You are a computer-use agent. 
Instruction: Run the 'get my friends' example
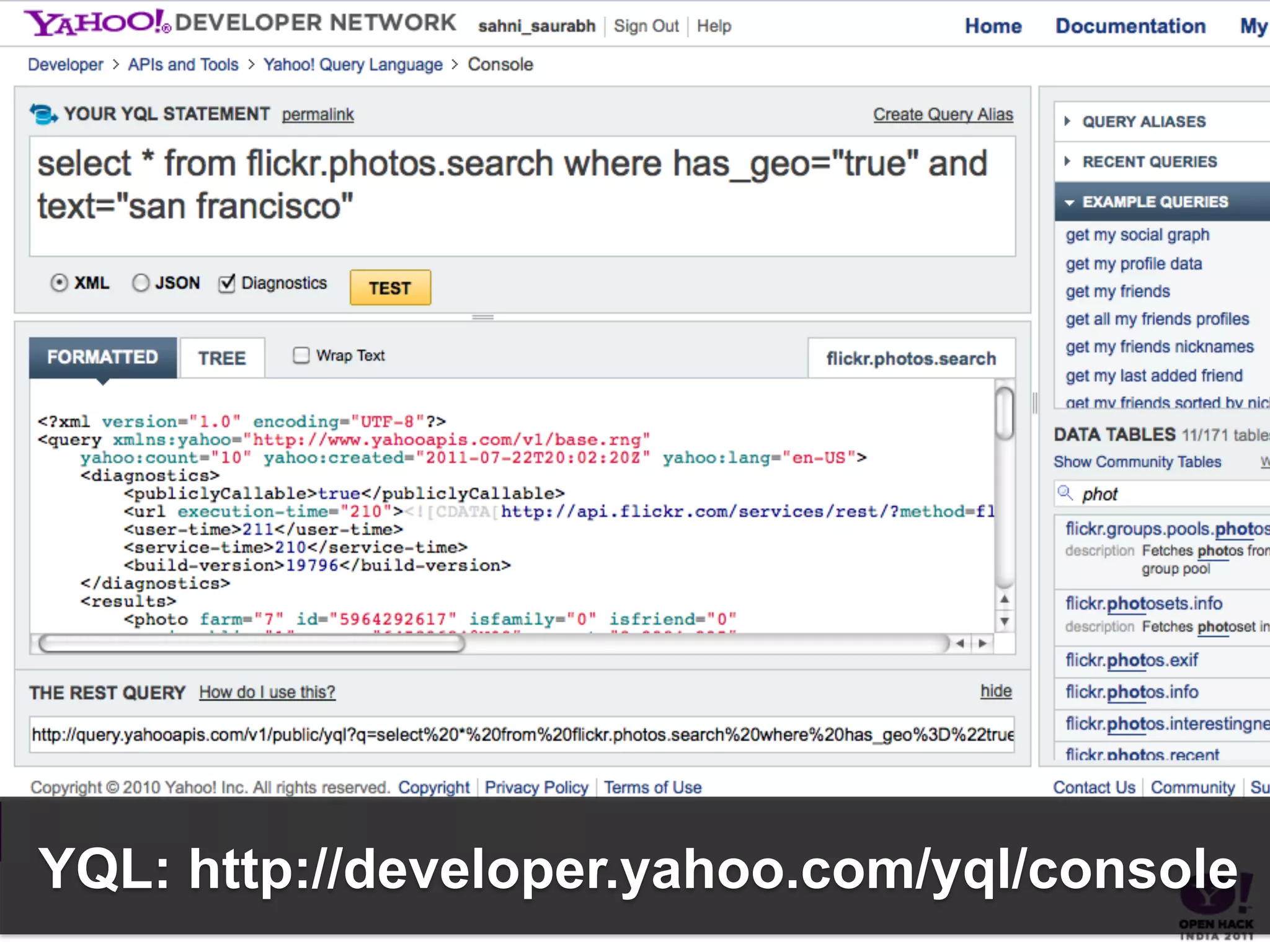(x=1117, y=291)
